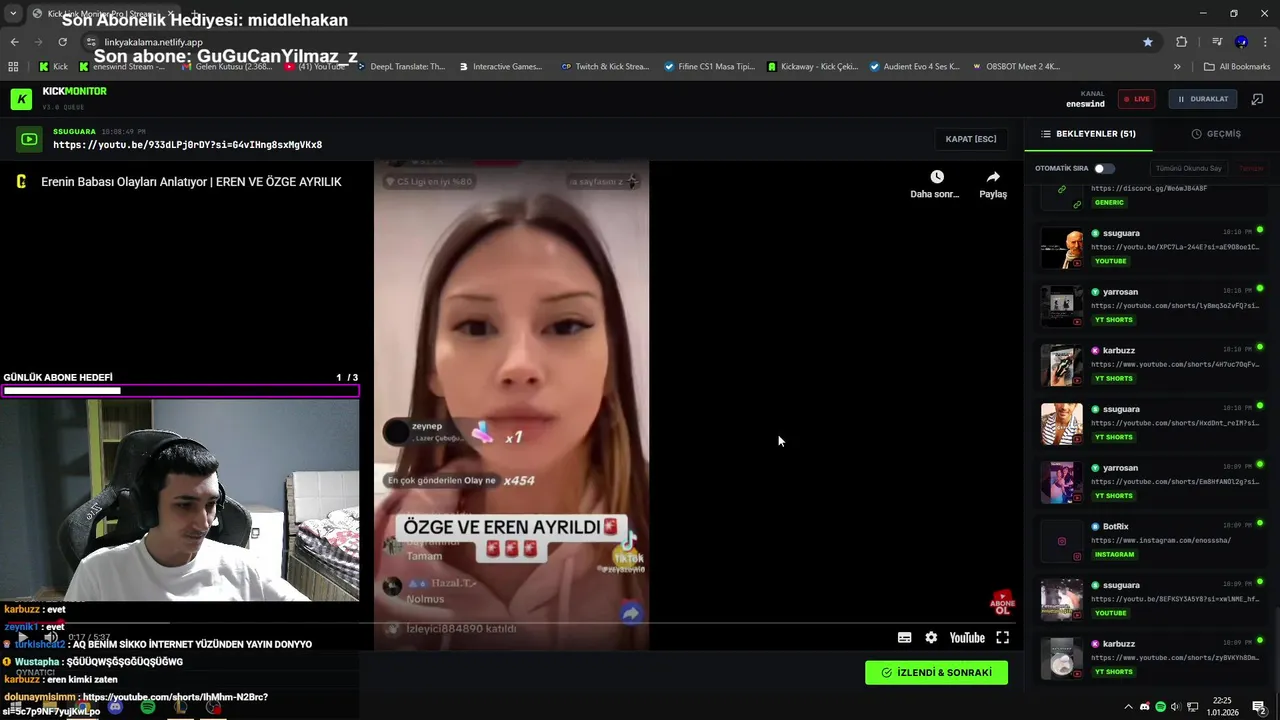Screen dimensions: 1280x720
Task: Open the discord.gg queue link
Action: pos(1148,188)
